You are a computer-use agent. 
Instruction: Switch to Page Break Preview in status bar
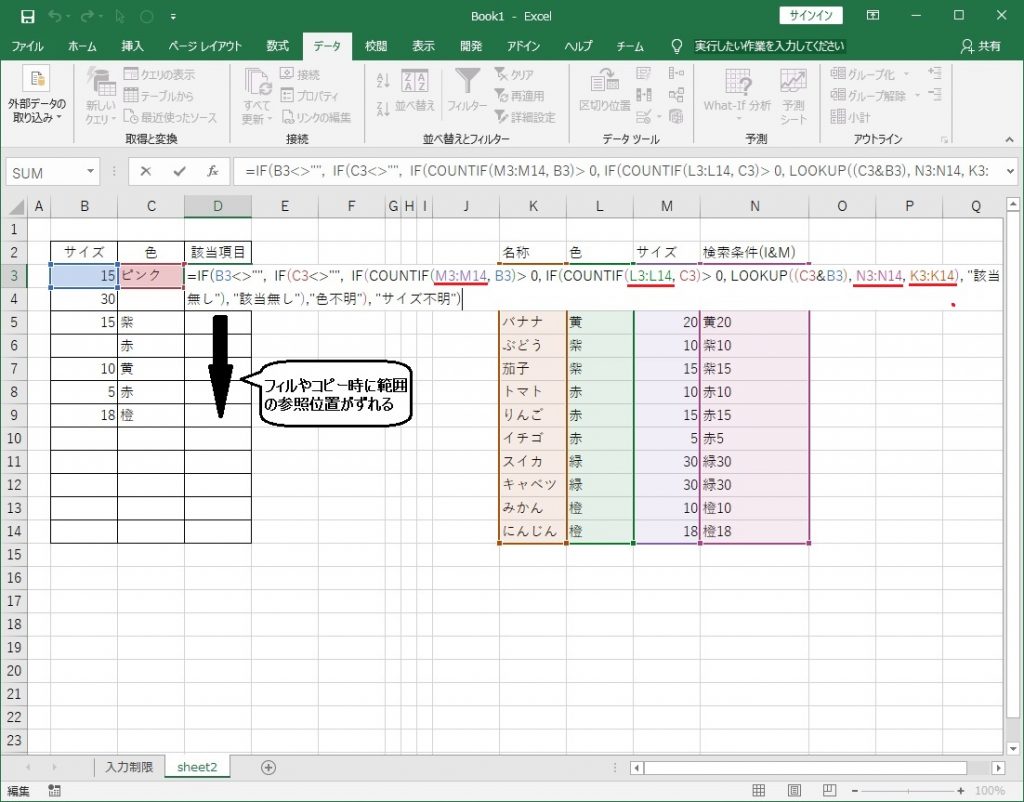(829, 791)
